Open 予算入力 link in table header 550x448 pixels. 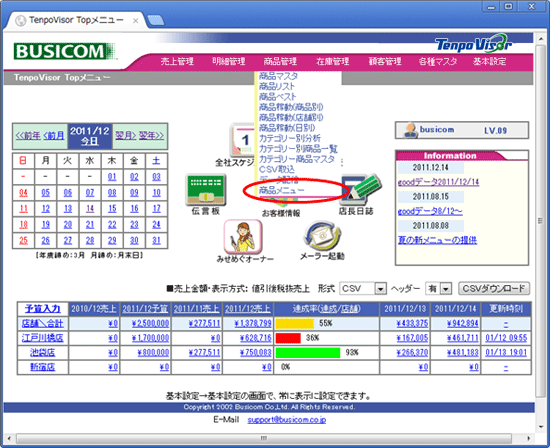click(x=43, y=309)
